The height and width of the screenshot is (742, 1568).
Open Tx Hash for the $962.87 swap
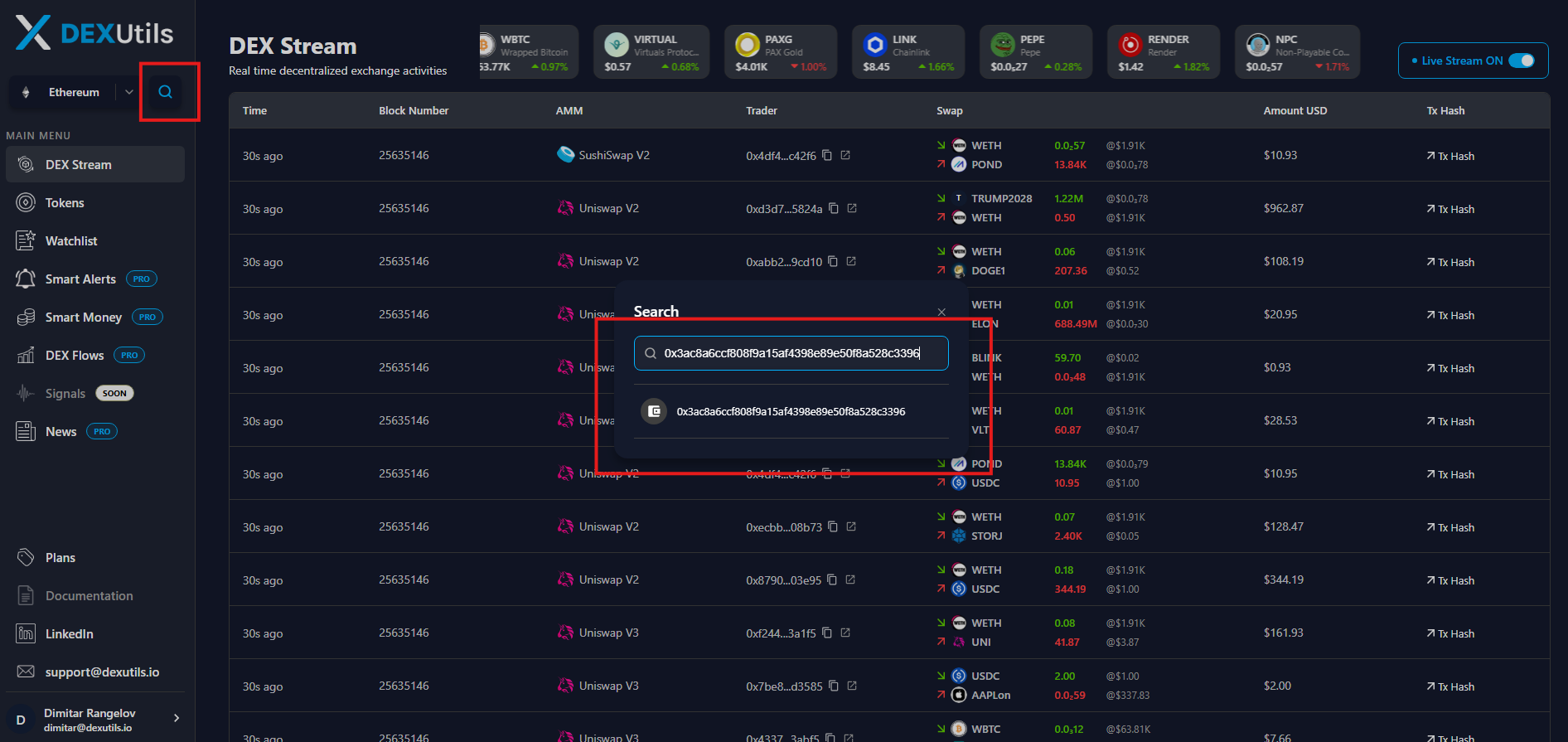(1450, 209)
